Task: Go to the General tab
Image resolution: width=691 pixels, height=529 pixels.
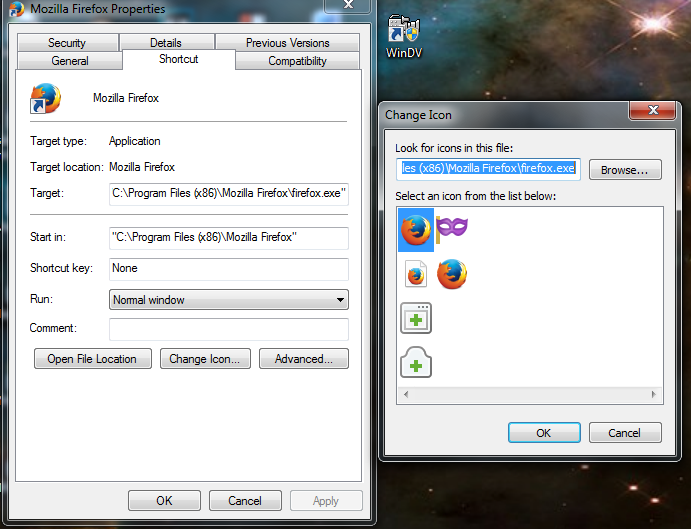Action: pos(70,61)
